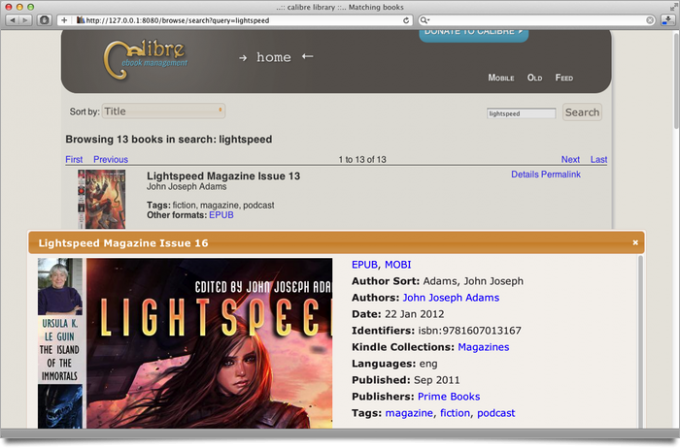Click the browser forward arrow button
The height and width of the screenshot is (448, 680).
click(26, 20)
